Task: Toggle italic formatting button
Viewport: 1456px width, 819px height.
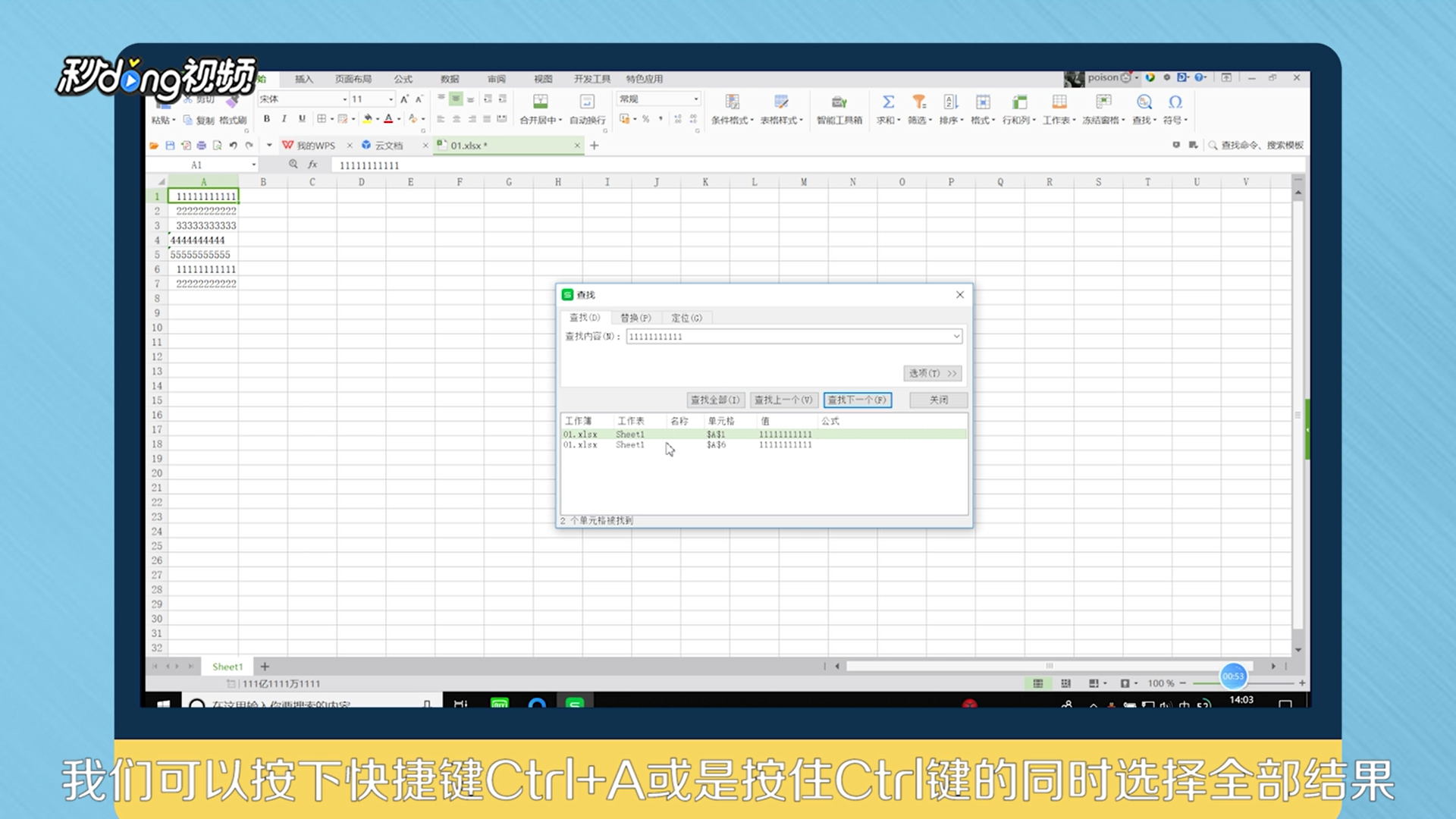Action: click(x=284, y=119)
